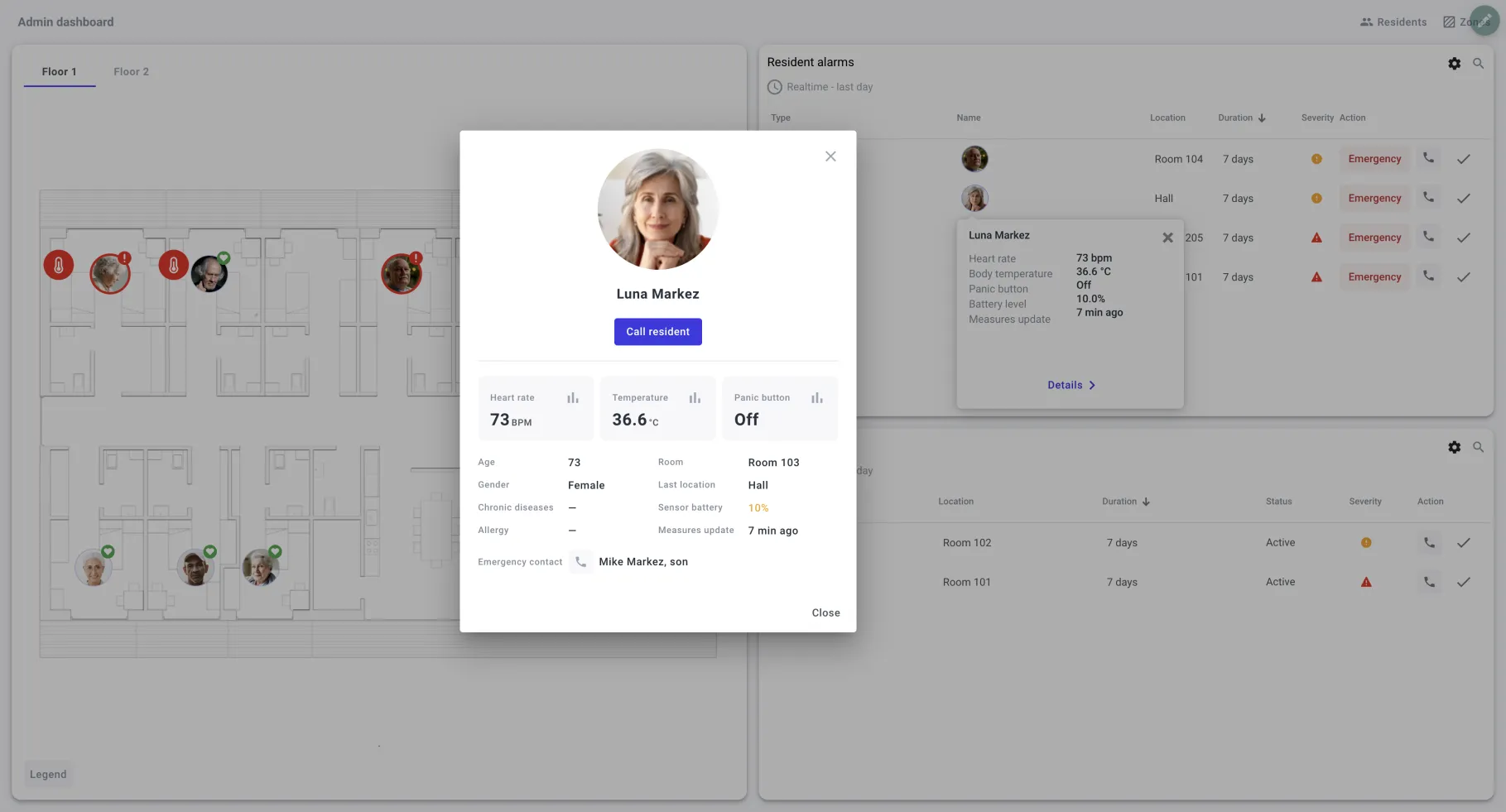
Task: Click the phone icon next to Mike Markez
Action: (x=581, y=561)
